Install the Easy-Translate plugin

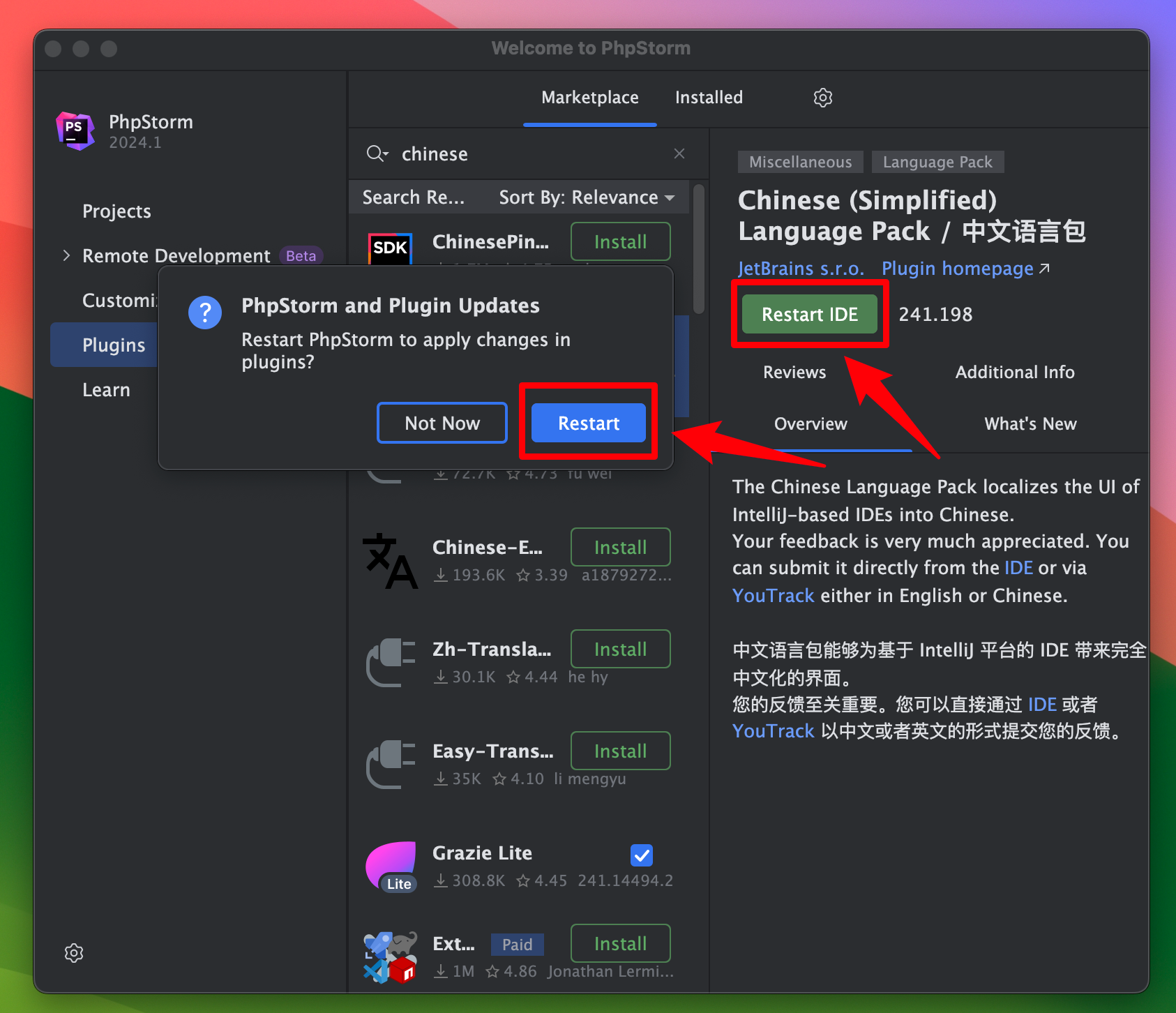(x=621, y=751)
